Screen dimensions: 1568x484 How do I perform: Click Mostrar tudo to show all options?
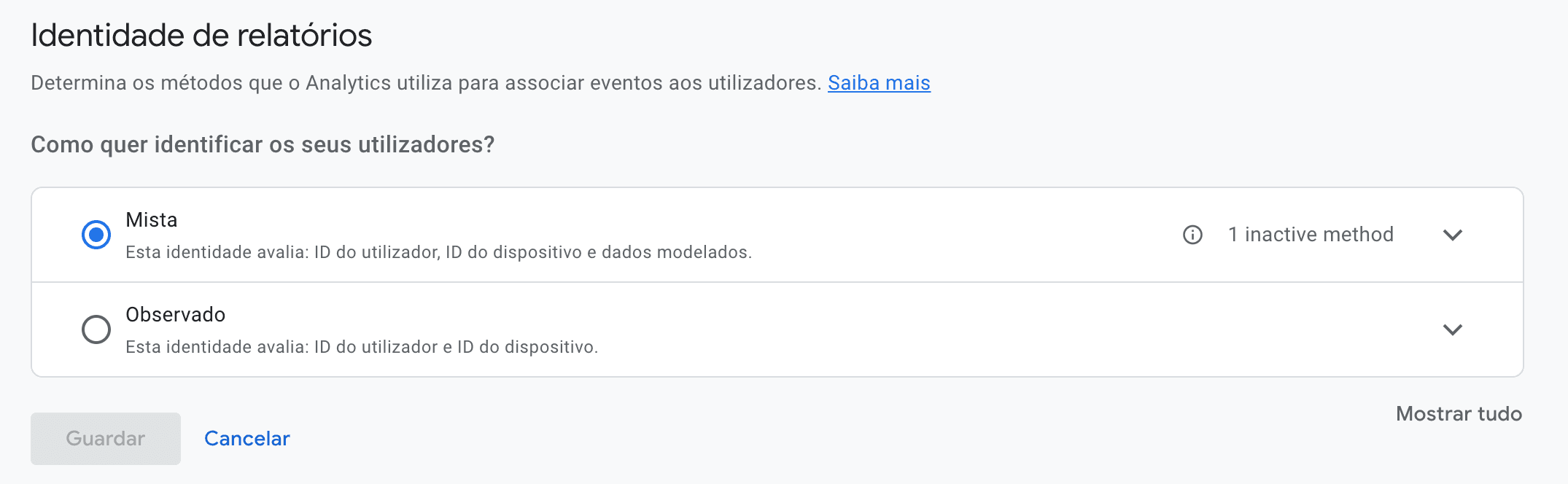(x=1459, y=413)
